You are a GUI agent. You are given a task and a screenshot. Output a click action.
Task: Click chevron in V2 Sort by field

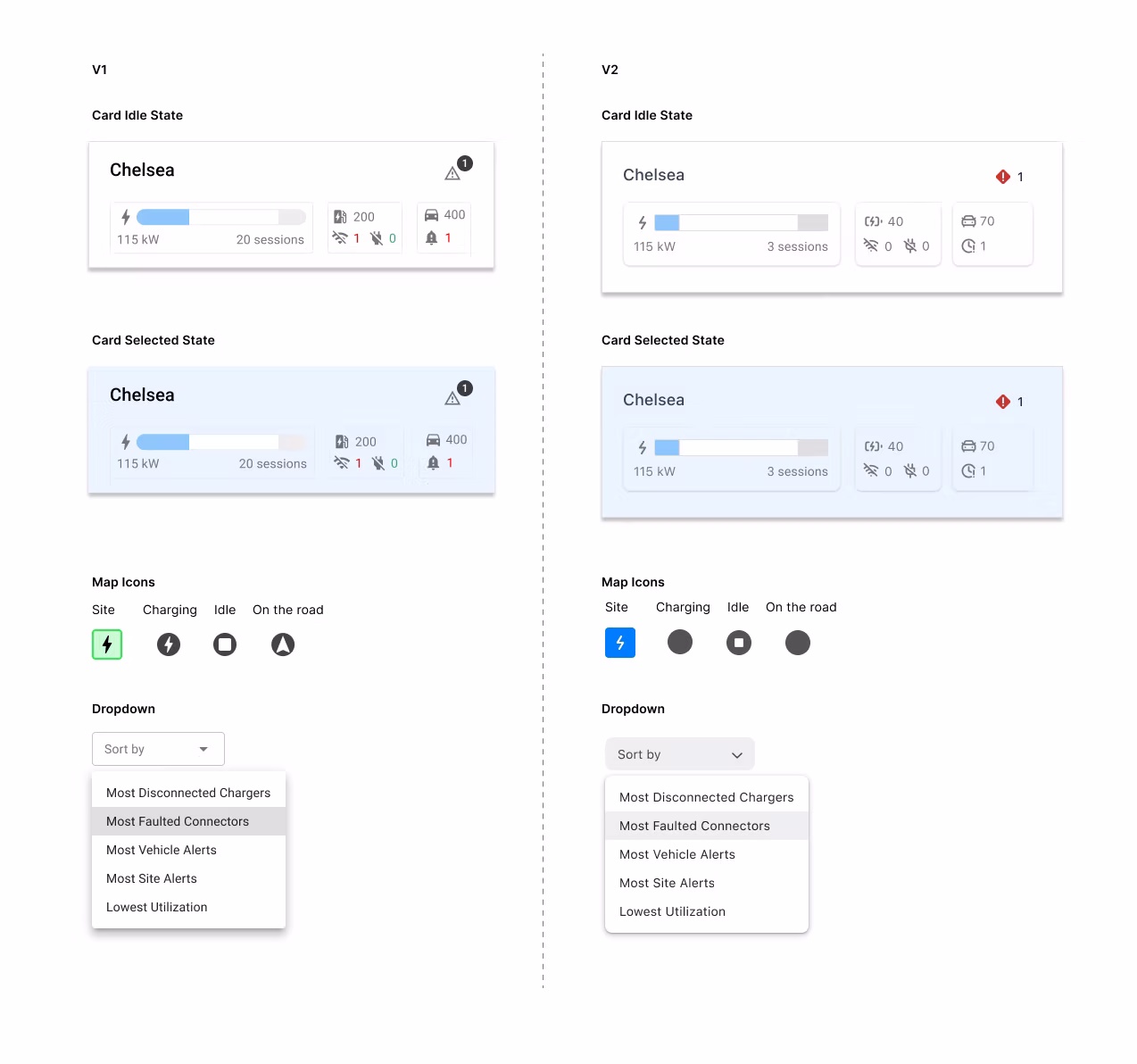[x=737, y=755]
